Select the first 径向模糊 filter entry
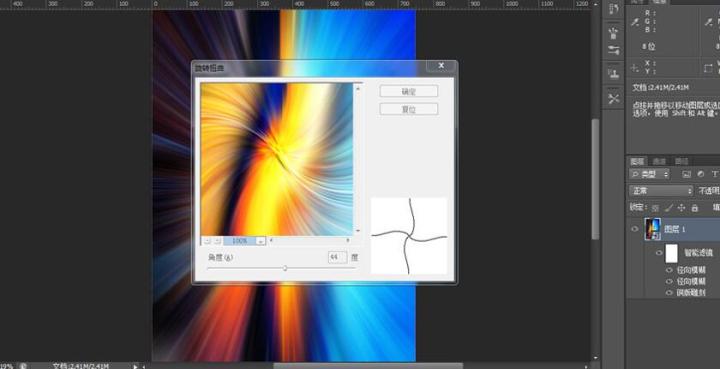This screenshot has height=369, width=720. pos(691,270)
